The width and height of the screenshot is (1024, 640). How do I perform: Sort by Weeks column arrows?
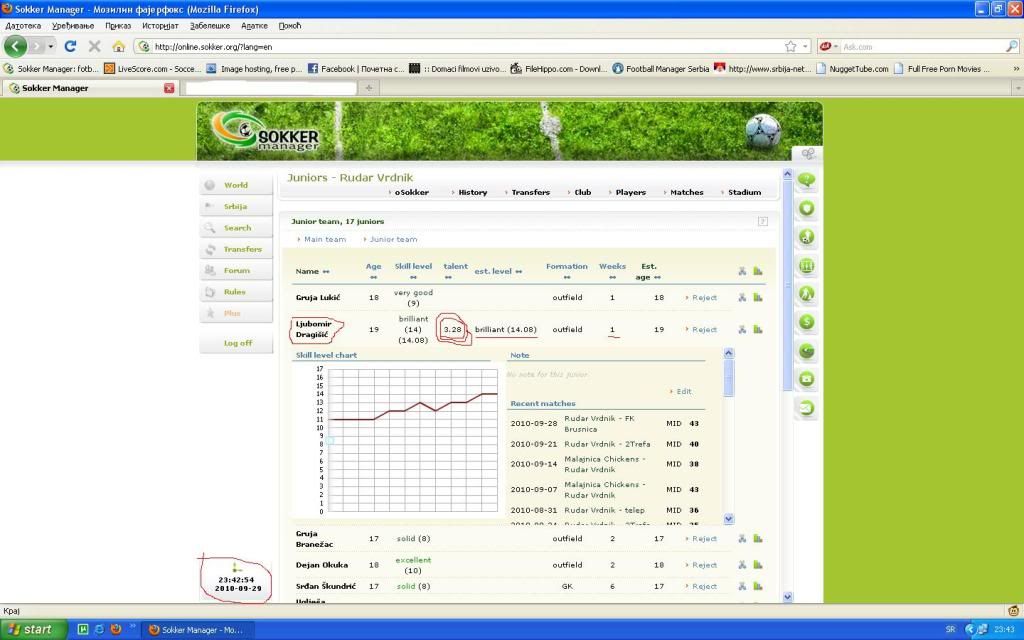click(x=612, y=277)
